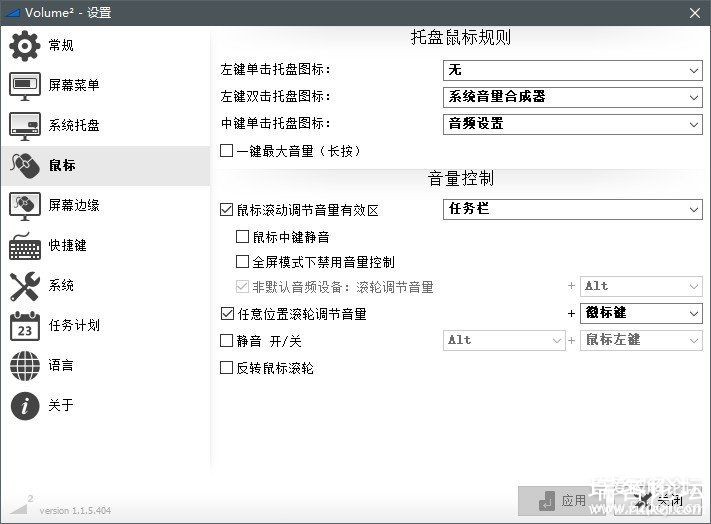Viewport: 711px width, 524px height.
Task: Open 左键双击托盘图标 dropdown showing 系统音量合成器
Action: point(572,97)
